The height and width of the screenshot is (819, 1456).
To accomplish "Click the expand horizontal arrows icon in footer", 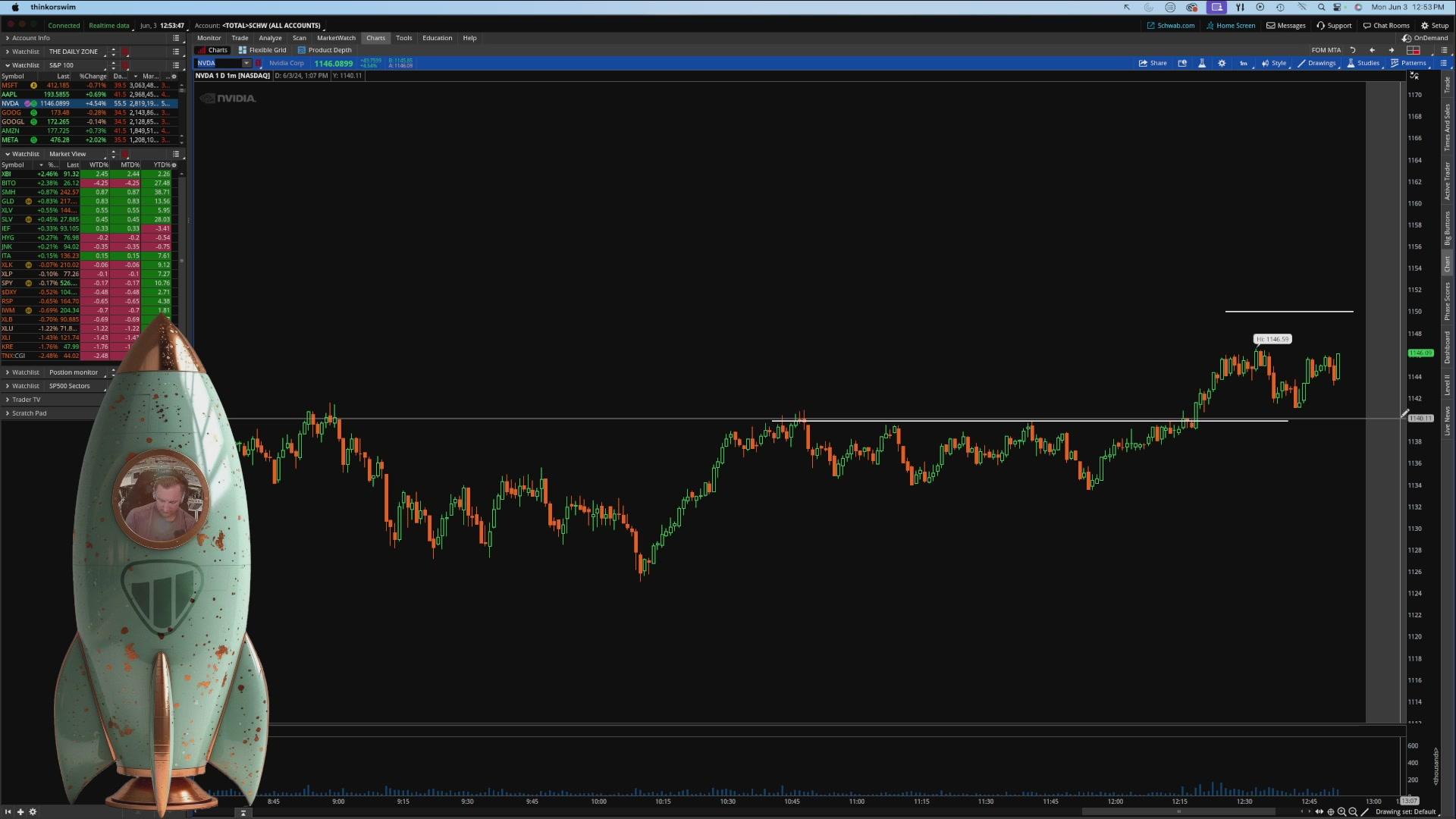I will [x=1319, y=811].
